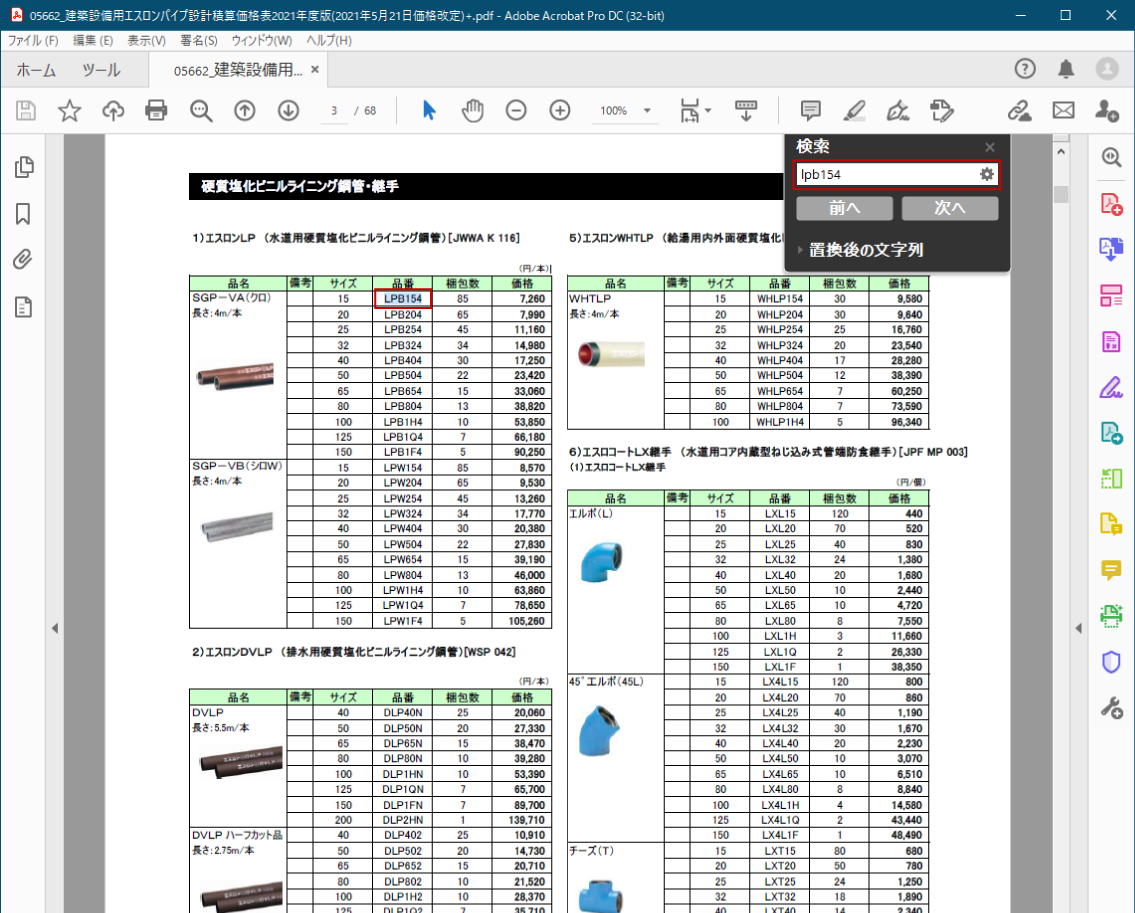Activate the hand pan tool
The width and height of the screenshot is (1135, 913).
point(473,111)
